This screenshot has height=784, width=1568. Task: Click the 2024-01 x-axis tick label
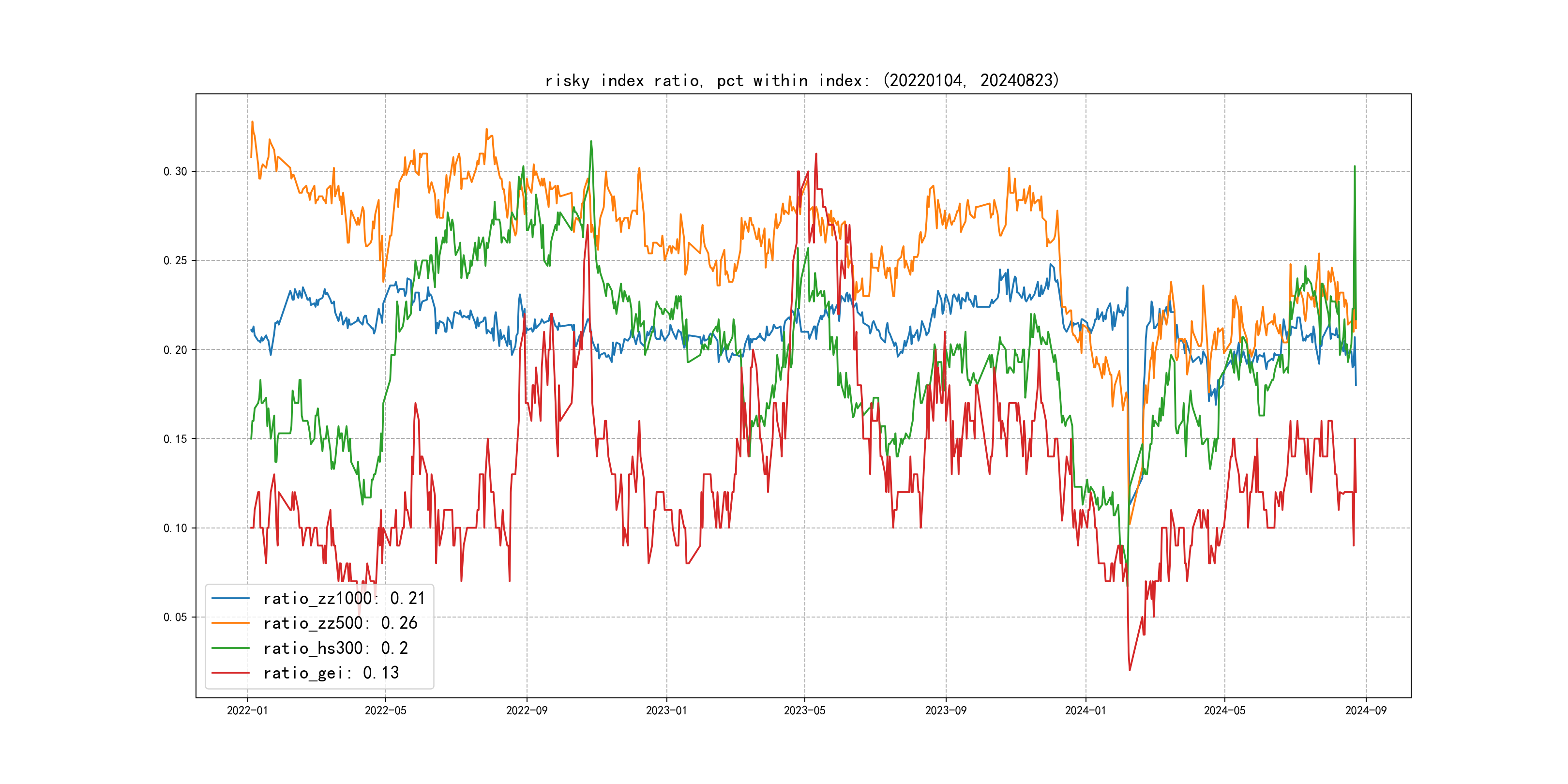[x=1086, y=710]
